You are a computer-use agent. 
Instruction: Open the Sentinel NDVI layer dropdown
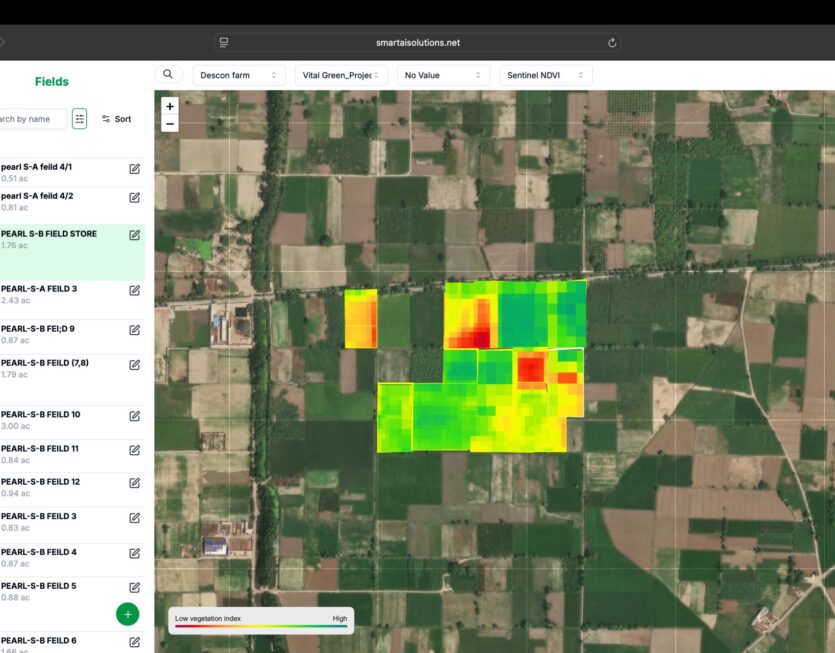click(x=545, y=75)
